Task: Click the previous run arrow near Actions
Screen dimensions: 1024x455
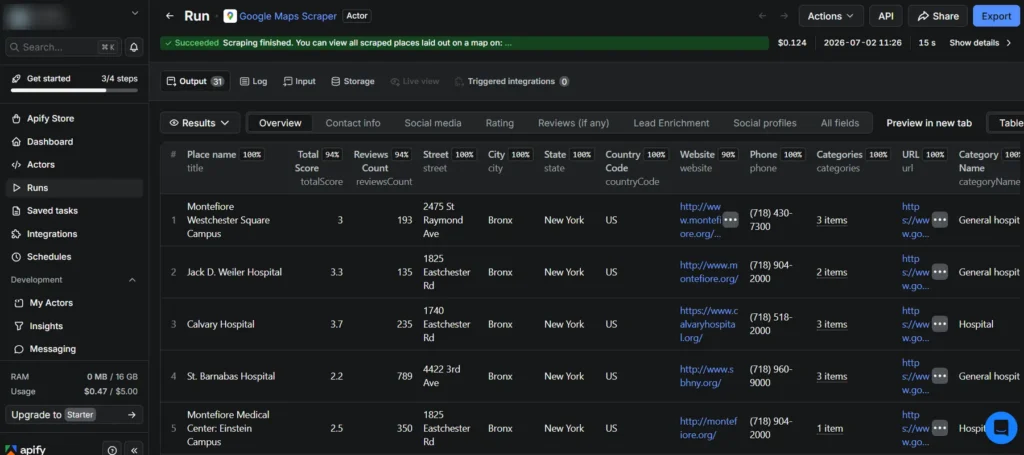Action: click(763, 16)
